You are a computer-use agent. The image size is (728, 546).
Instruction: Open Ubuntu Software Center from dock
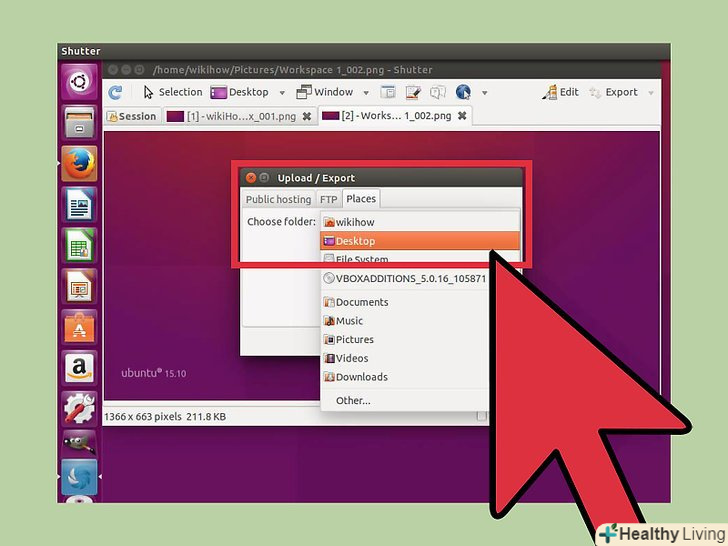click(x=79, y=327)
